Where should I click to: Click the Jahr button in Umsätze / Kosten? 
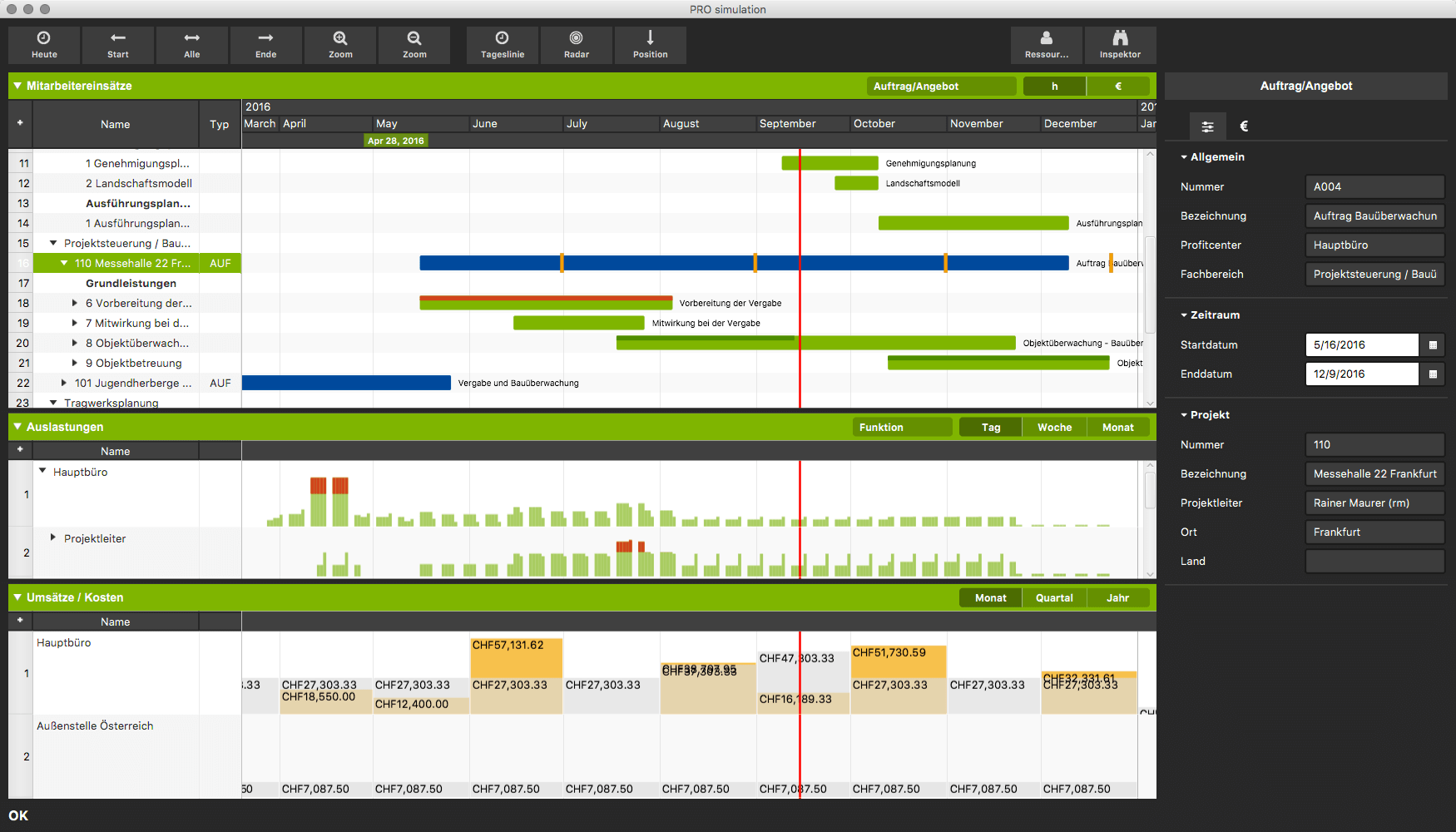point(1117,597)
